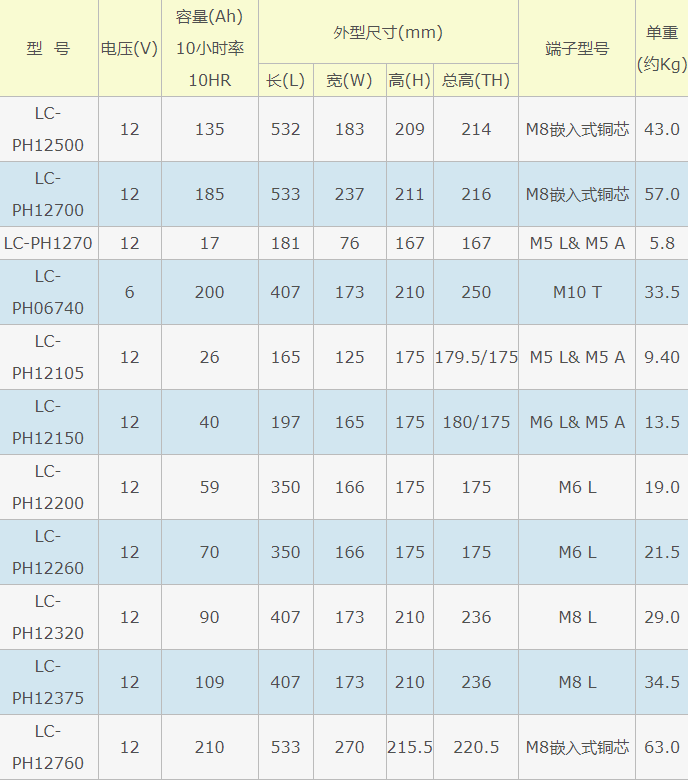Click the LC-PH12500 model cell
Image resolution: width=688 pixels, height=781 pixels.
(x=48, y=129)
